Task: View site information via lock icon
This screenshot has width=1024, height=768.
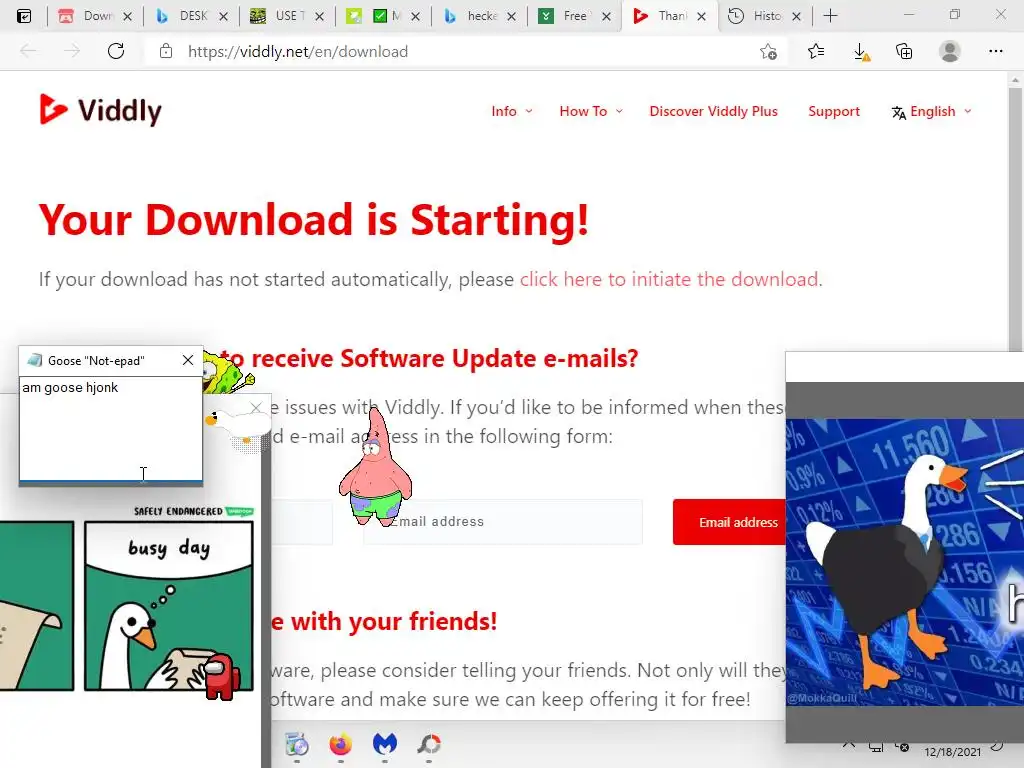Action: click(166, 52)
